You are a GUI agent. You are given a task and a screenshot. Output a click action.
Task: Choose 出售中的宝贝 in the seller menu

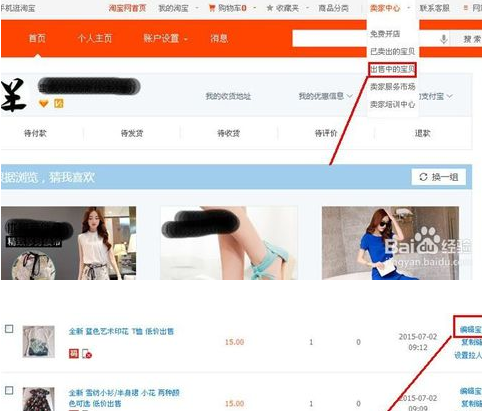point(392,69)
